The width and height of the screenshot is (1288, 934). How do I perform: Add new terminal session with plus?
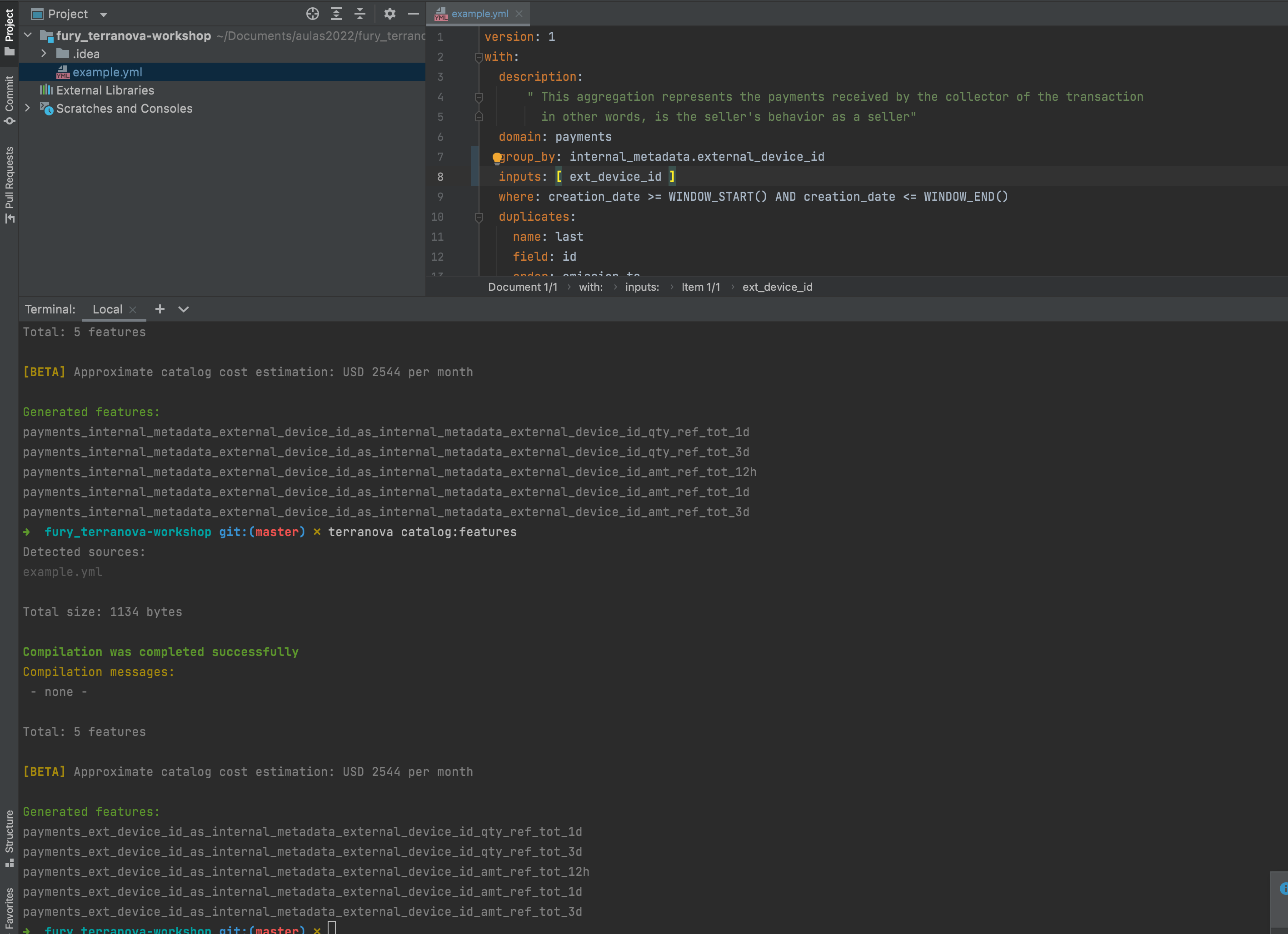pyautogui.click(x=160, y=309)
